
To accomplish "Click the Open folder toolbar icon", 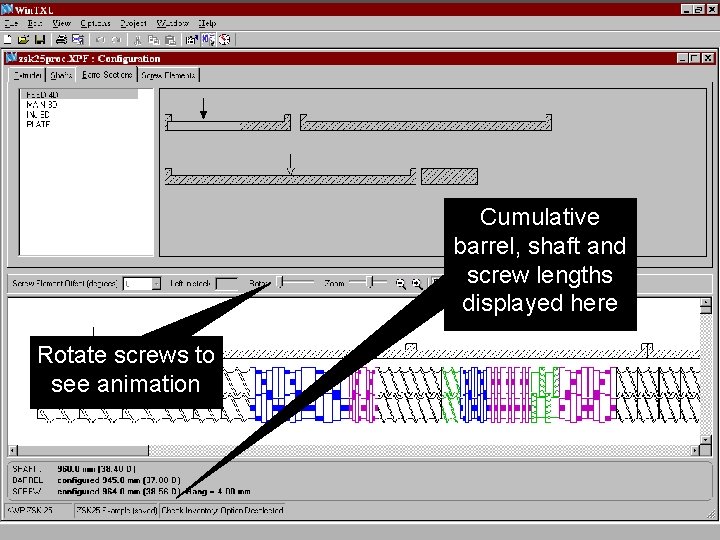I will 23,40.
